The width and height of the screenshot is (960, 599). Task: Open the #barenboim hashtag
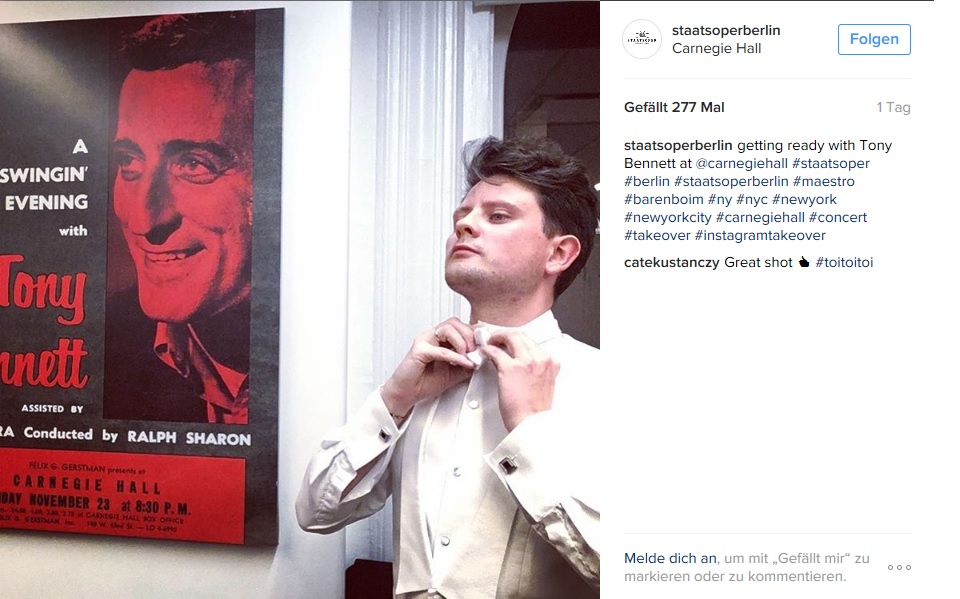coord(664,199)
